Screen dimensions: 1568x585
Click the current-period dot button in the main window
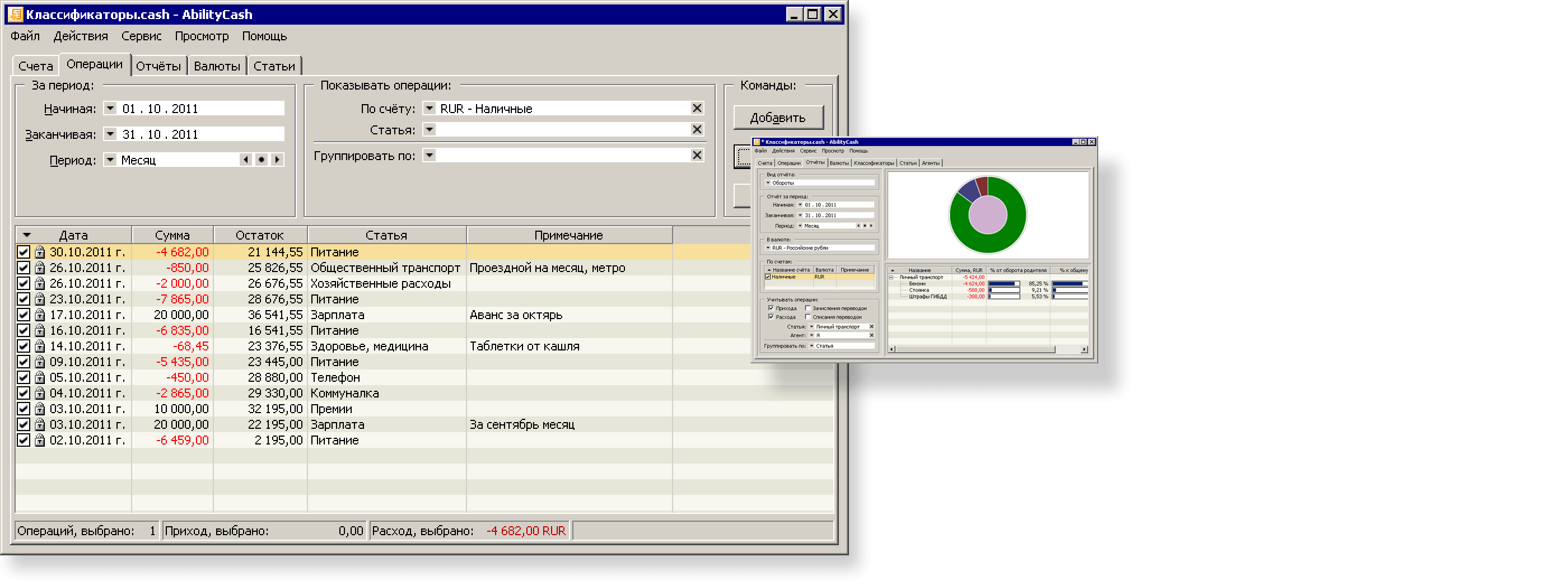[261, 160]
